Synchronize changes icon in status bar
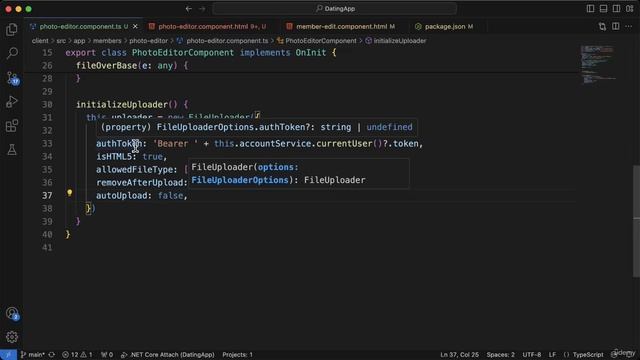Image resolution: width=640 pixels, height=360 pixels. (52, 355)
